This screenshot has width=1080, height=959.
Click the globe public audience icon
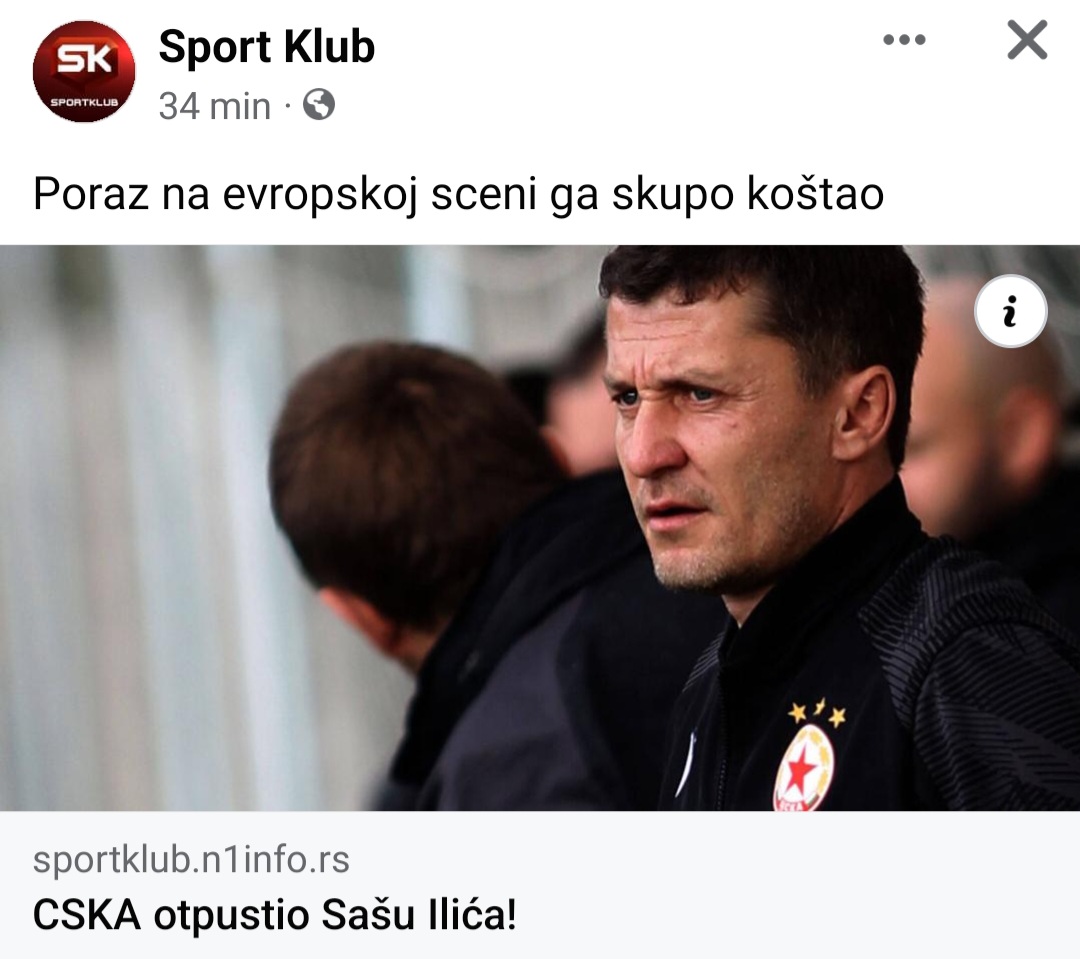319,105
